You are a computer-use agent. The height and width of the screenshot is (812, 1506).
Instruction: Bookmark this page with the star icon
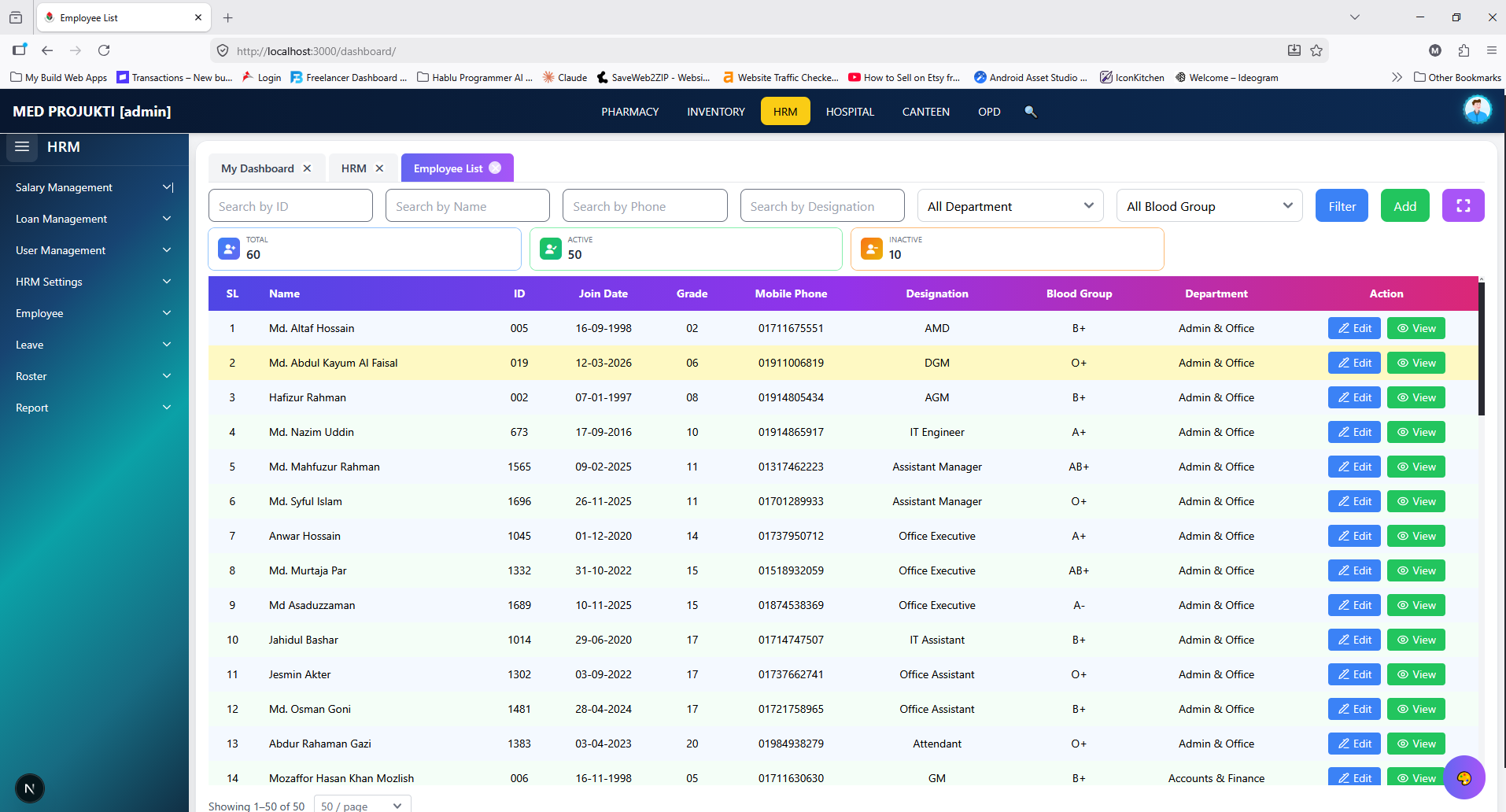pos(1316,50)
